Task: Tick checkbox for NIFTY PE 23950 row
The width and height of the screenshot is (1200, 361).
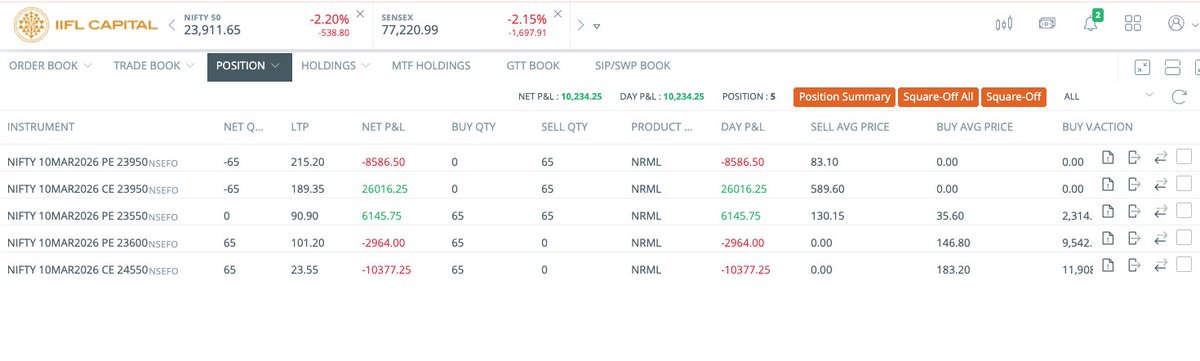Action: pos(1184,156)
